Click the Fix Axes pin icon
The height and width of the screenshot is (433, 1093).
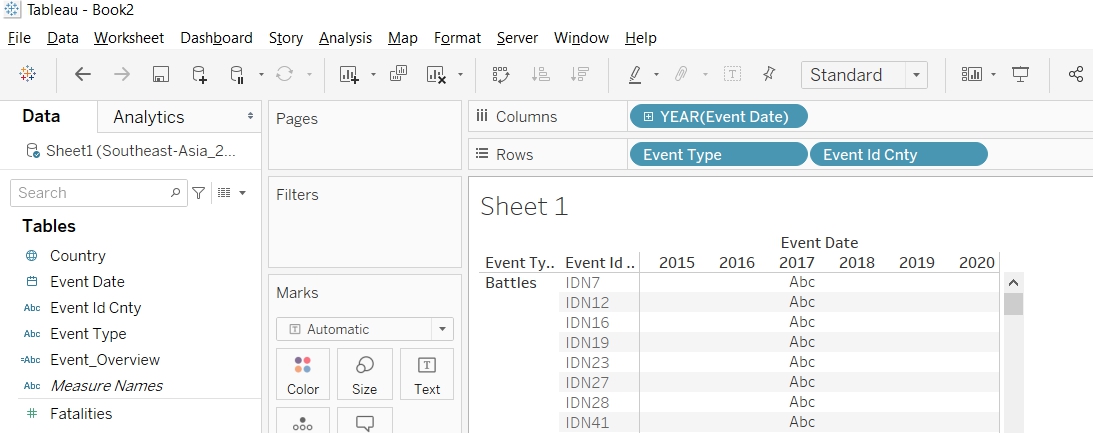[x=769, y=75]
